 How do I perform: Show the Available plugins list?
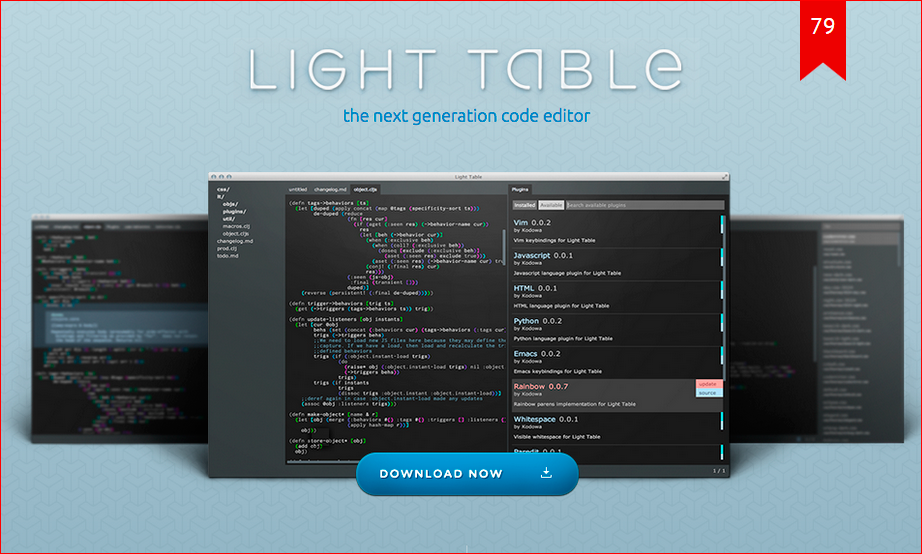click(x=551, y=205)
